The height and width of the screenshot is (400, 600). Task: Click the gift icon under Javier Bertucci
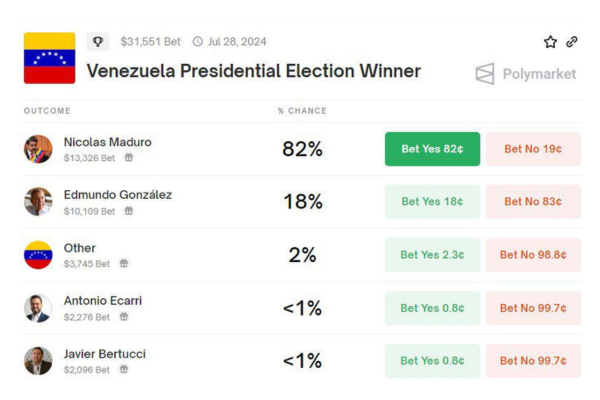point(124,370)
